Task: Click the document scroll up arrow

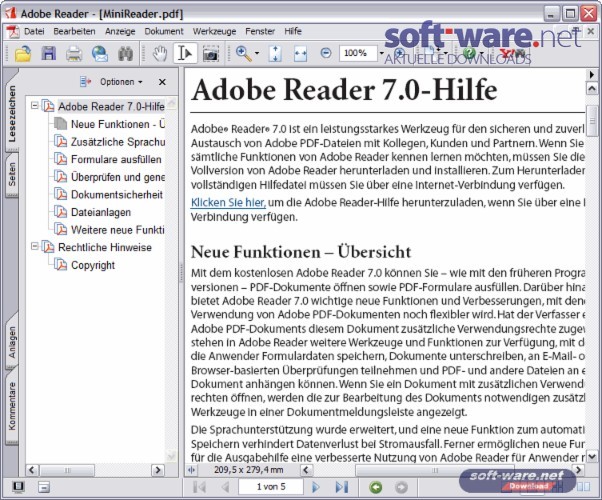Action: 592,89
